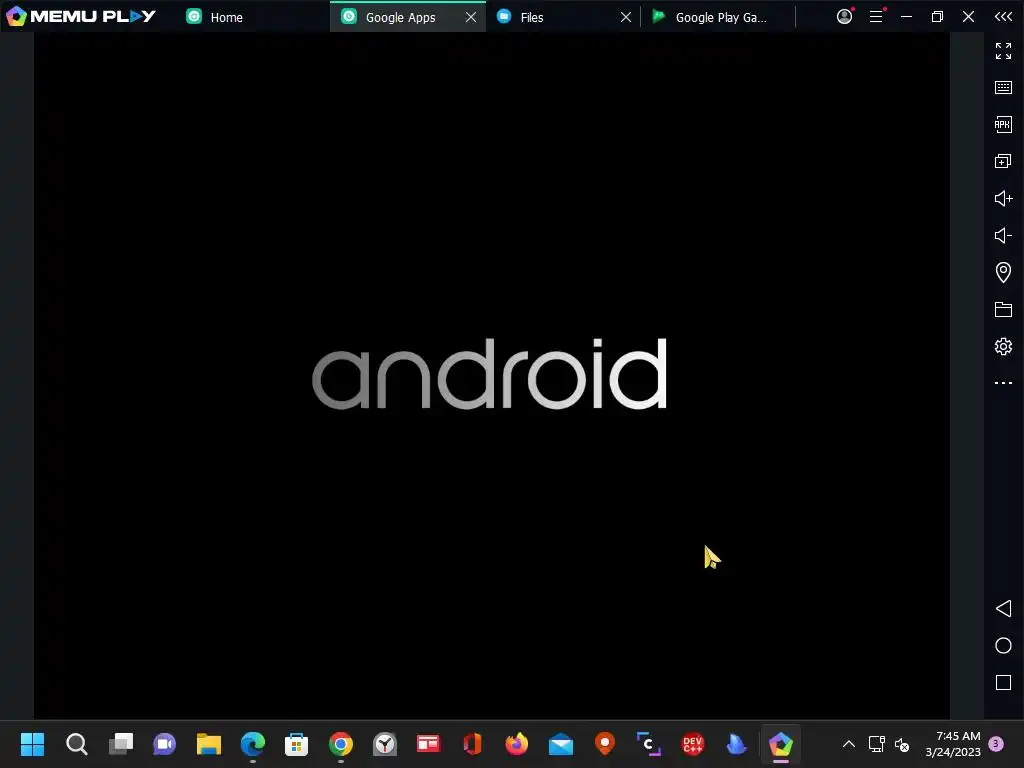Close the Google Apps tab
The image size is (1024, 768).
(x=471, y=17)
